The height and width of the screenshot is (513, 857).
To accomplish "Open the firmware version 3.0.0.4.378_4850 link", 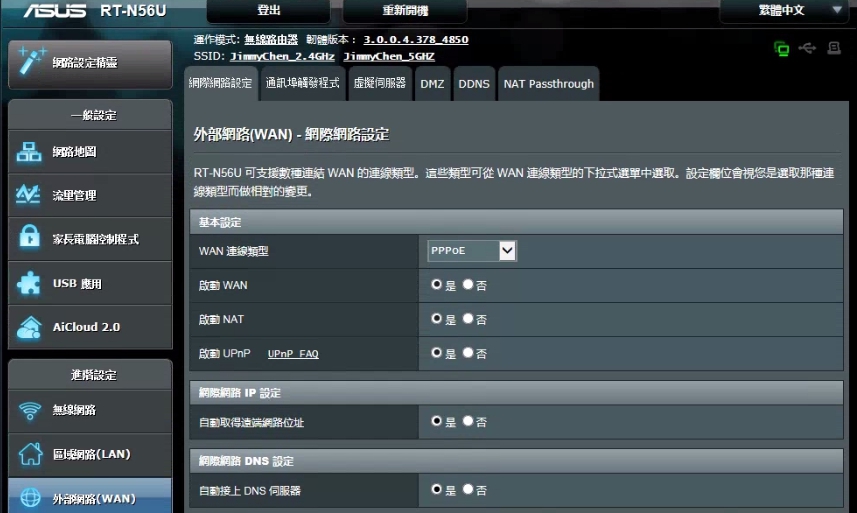I will [x=416, y=39].
